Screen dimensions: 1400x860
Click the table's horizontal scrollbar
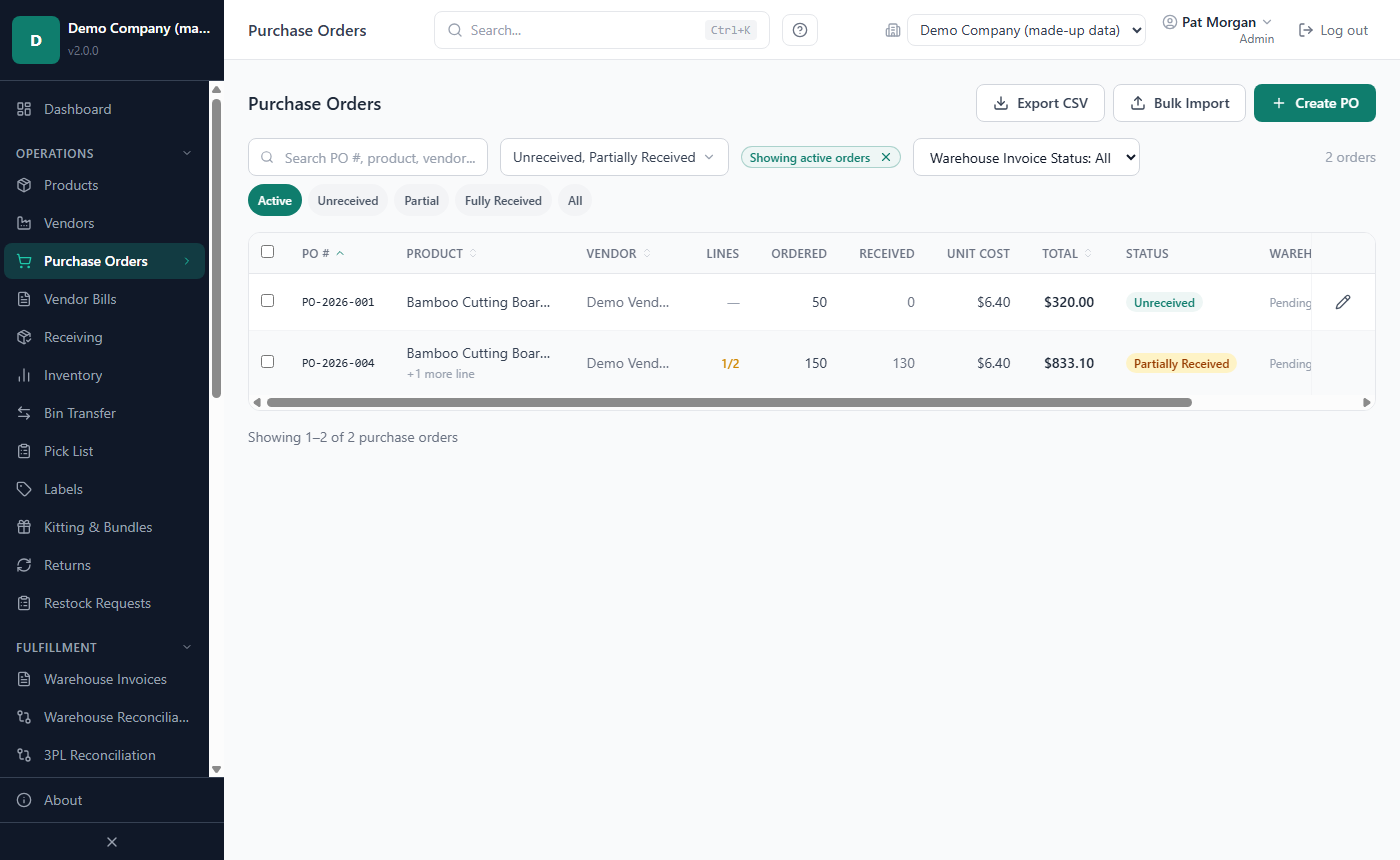[729, 402]
